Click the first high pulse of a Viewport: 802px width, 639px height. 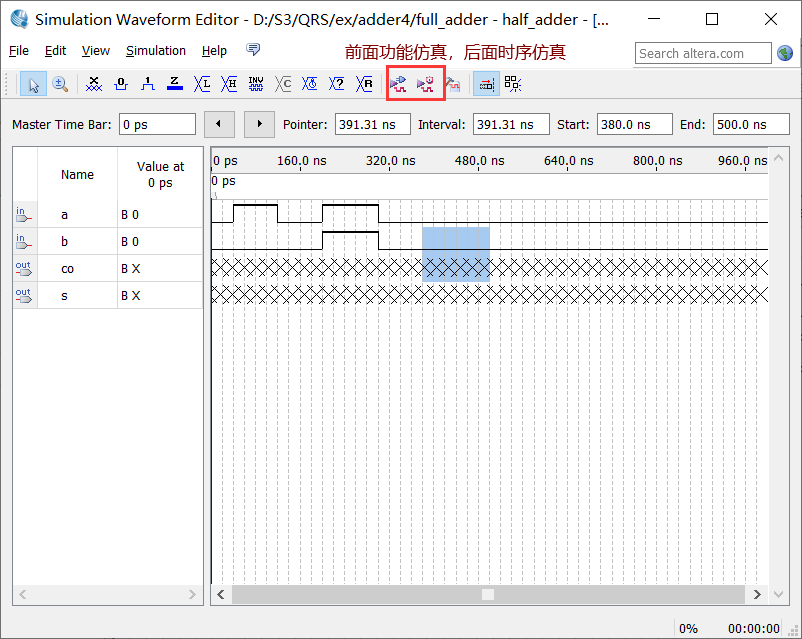[256, 213]
